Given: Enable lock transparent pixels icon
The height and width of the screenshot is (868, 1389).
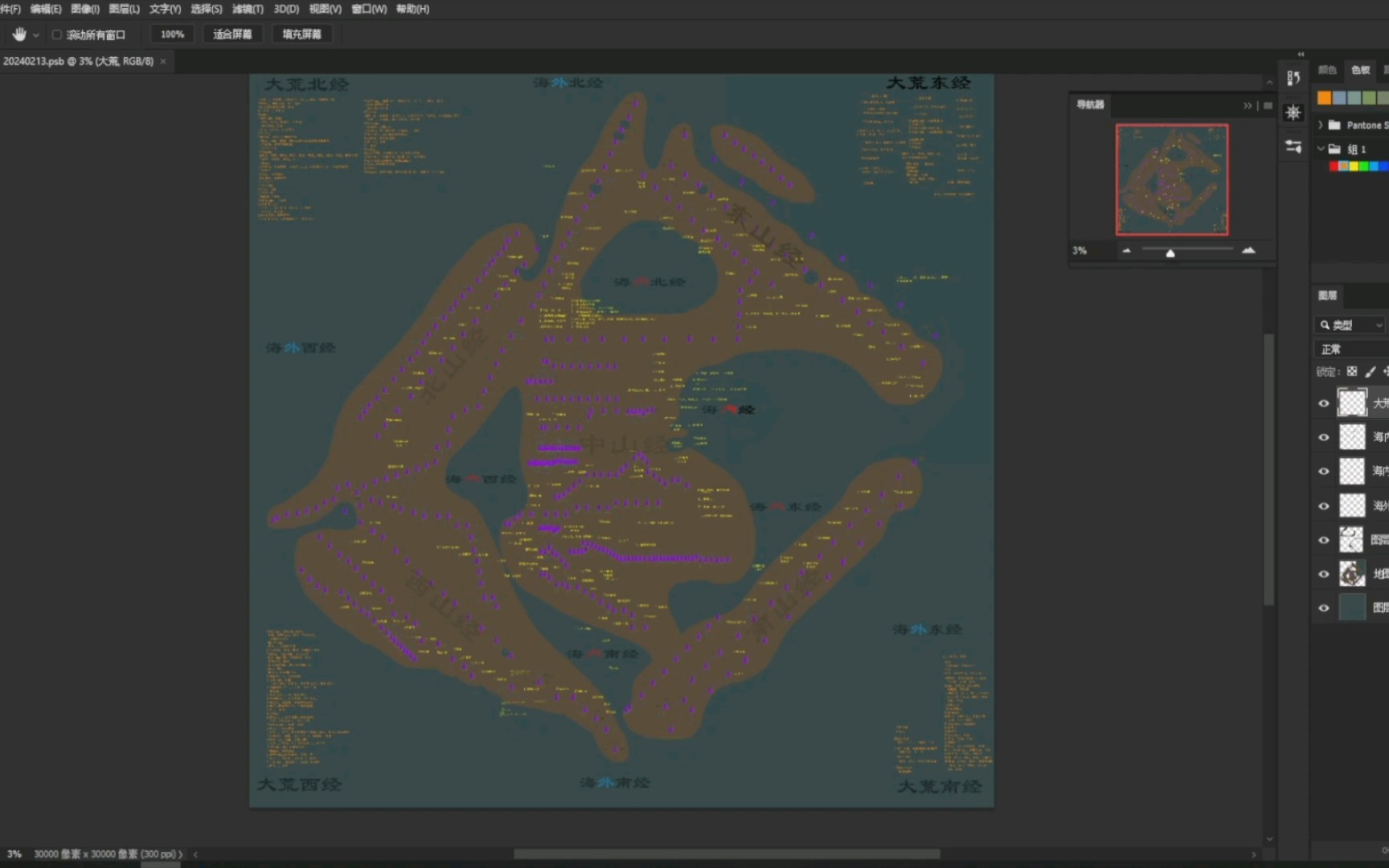Looking at the screenshot, I should [1352, 371].
